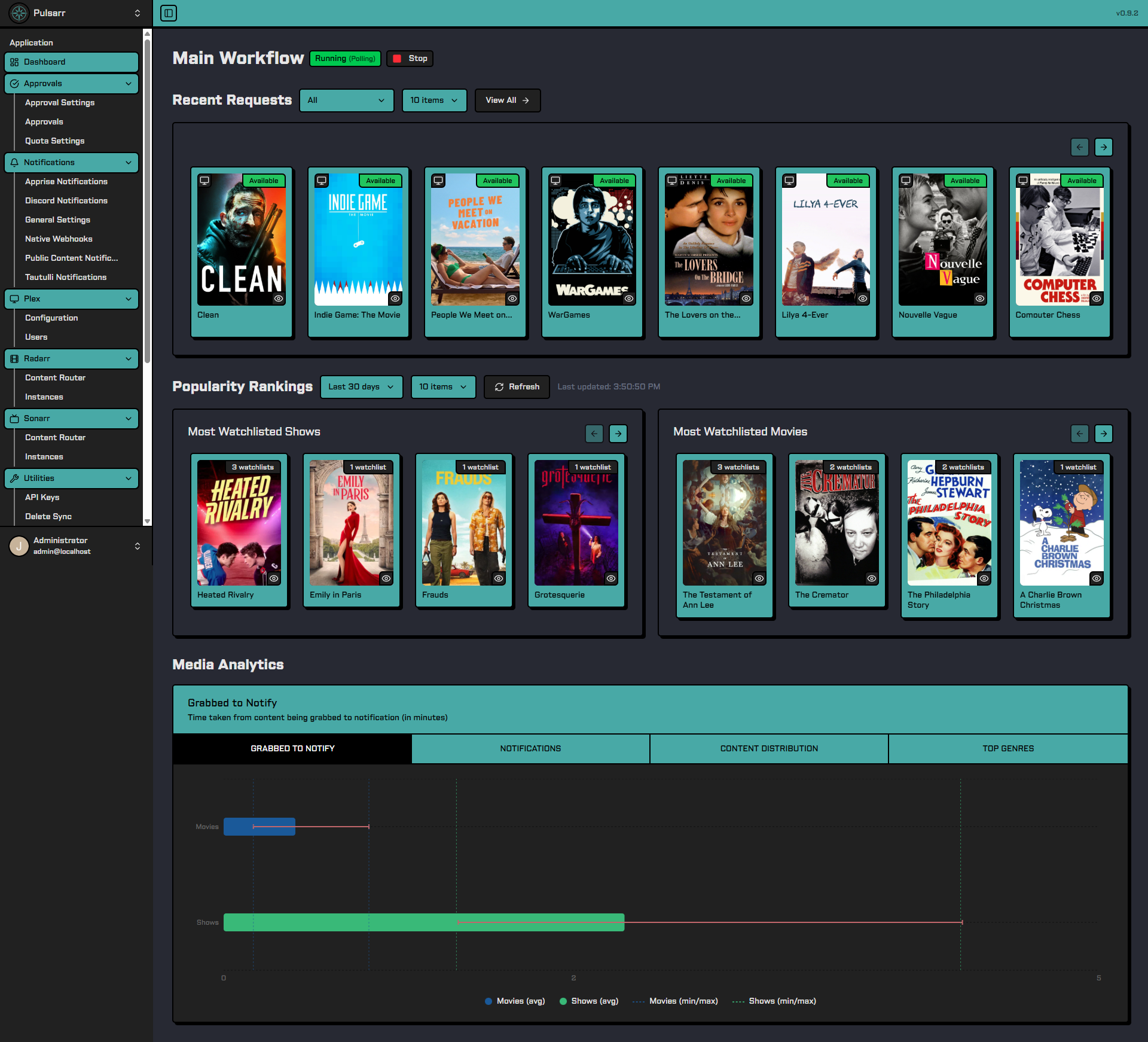Click next arrow in Recent Requests

(x=1104, y=147)
